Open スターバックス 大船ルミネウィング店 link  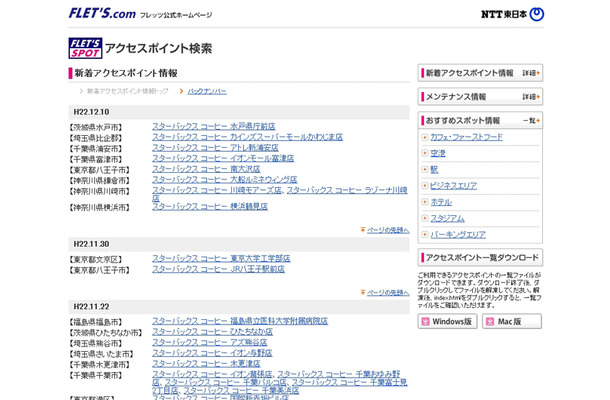click(x=224, y=179)
